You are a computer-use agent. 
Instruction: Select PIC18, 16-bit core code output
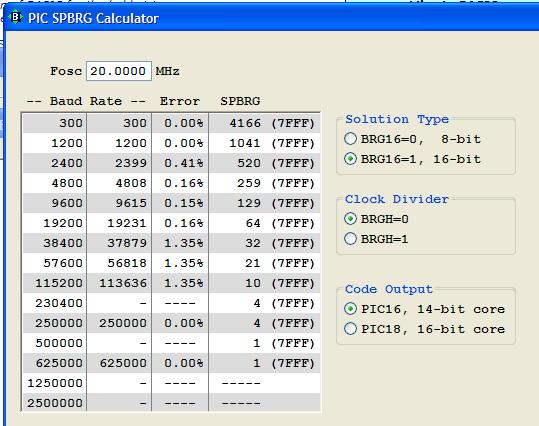[425, 329]
